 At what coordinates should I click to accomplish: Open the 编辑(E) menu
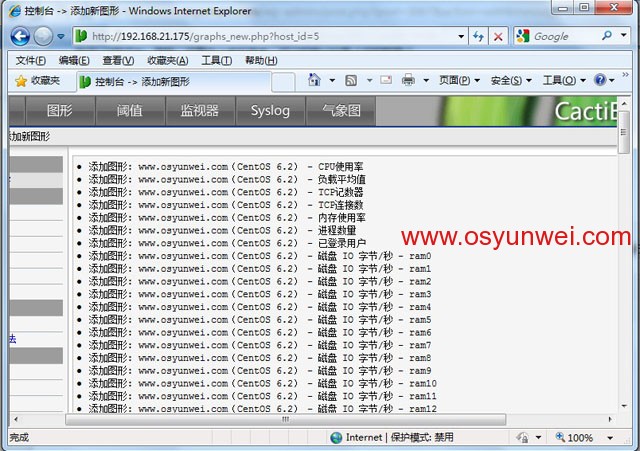point(74,61)
